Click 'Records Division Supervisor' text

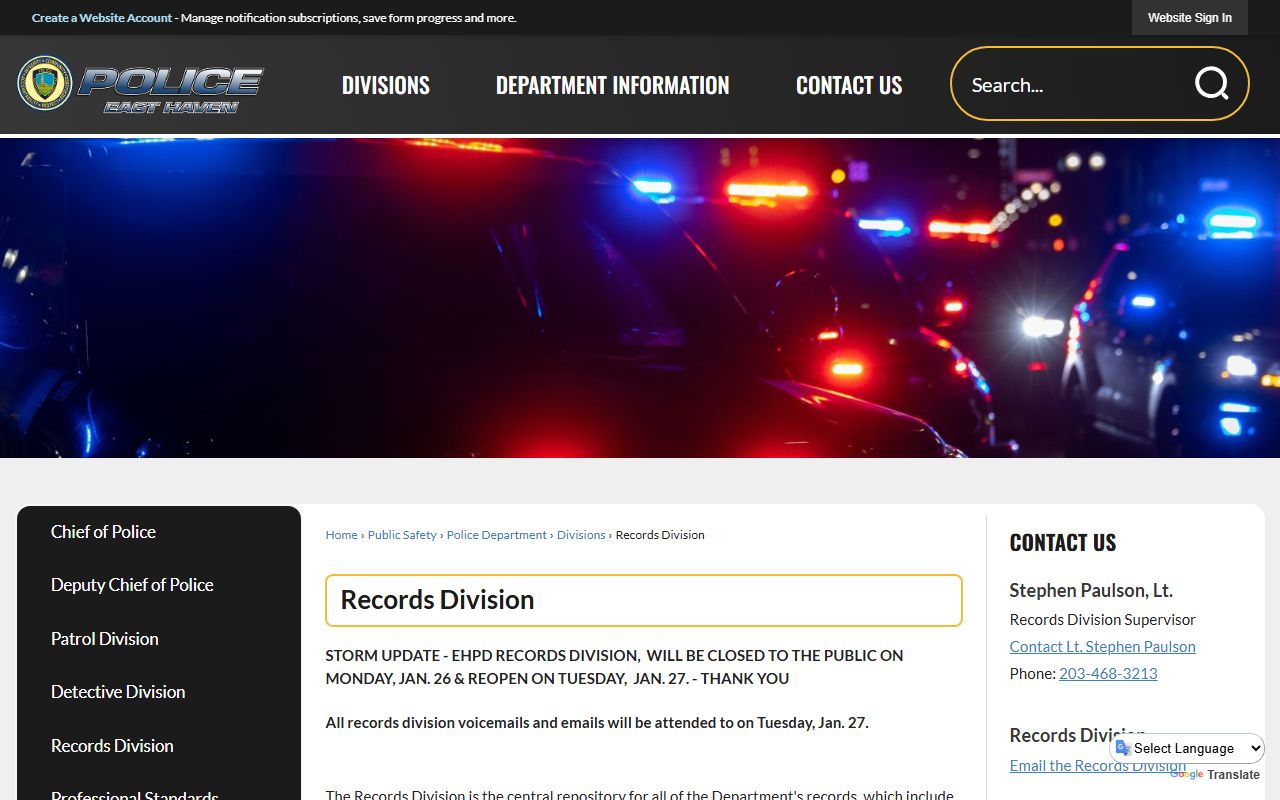pos(1102,619)
